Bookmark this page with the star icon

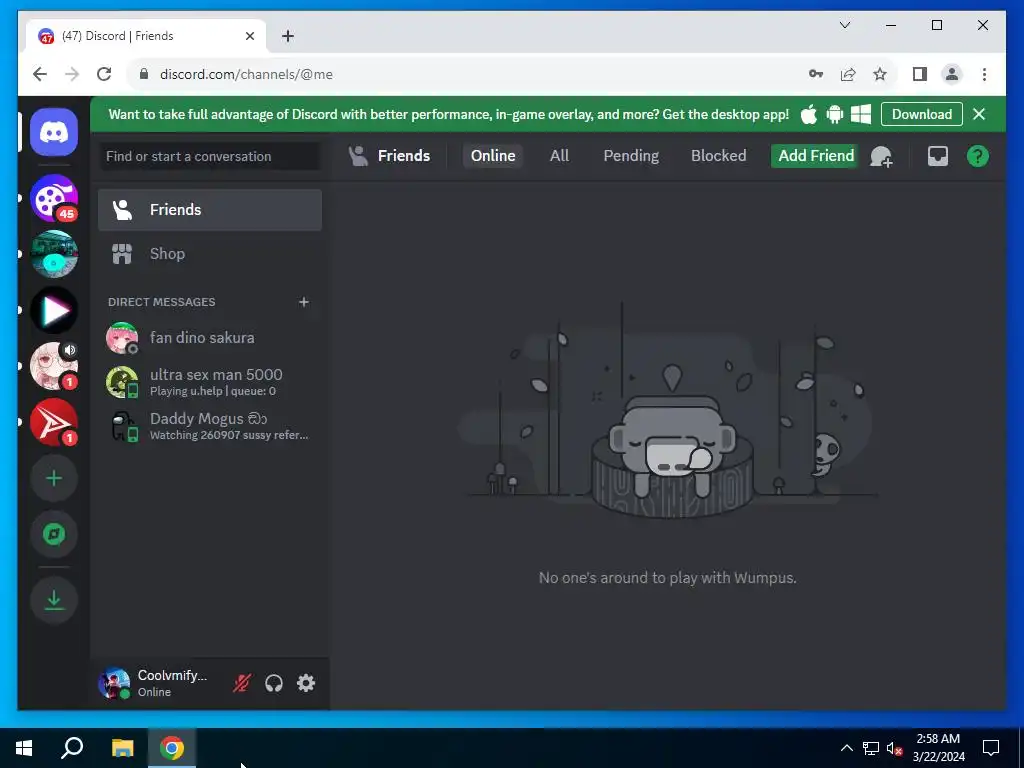click(880, 74)
